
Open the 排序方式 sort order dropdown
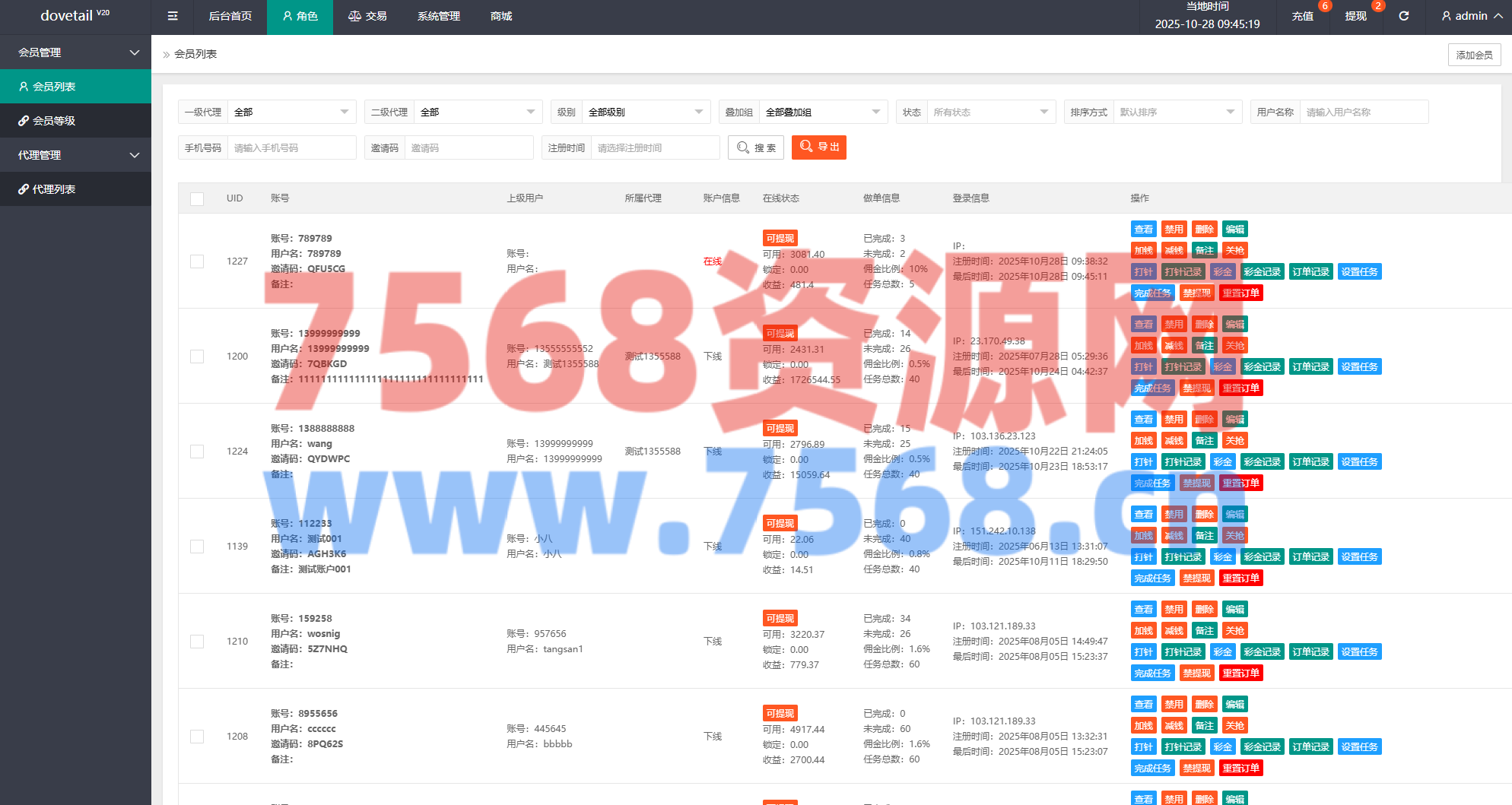(1176, 113)
